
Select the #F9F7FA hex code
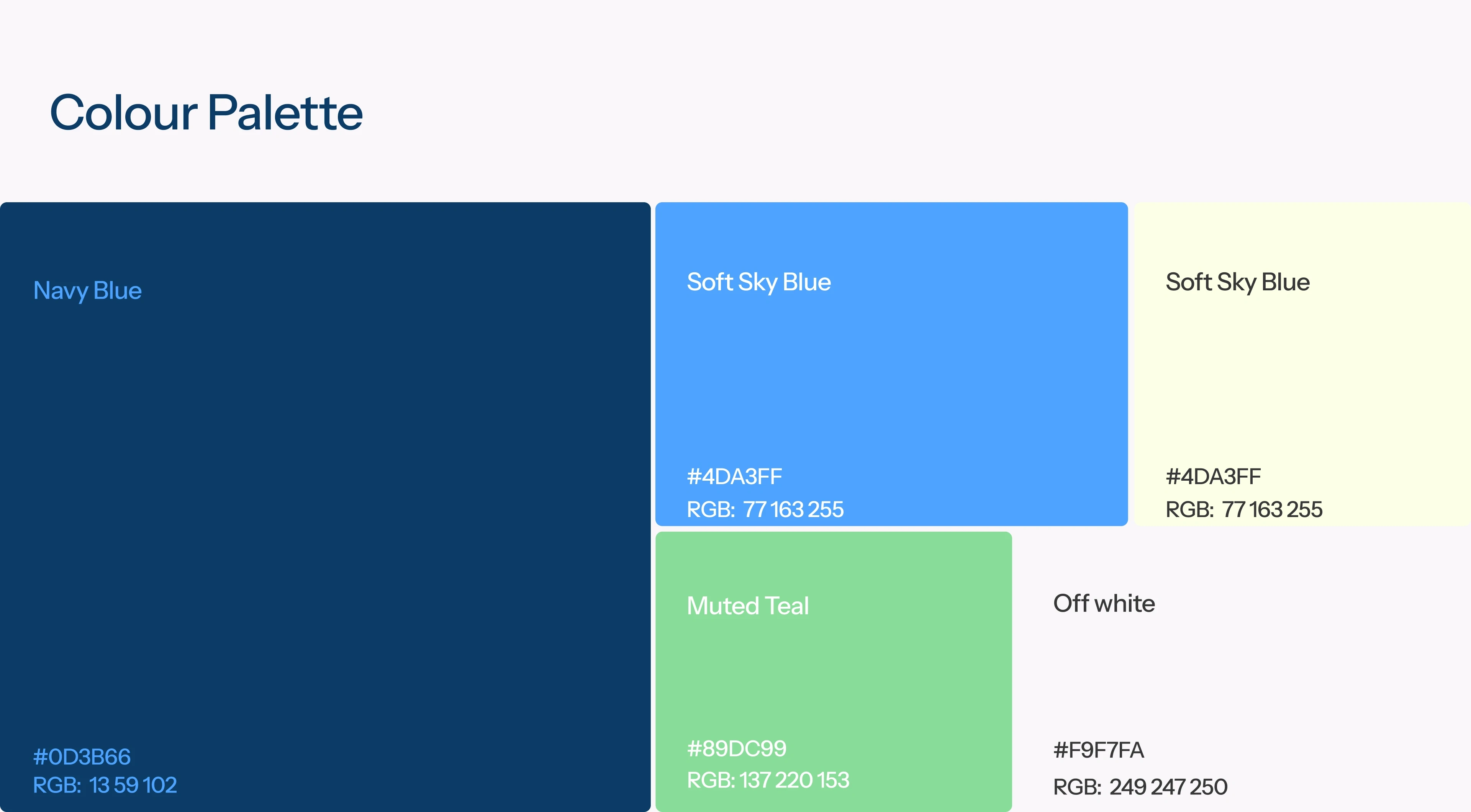pos(1099,750)
